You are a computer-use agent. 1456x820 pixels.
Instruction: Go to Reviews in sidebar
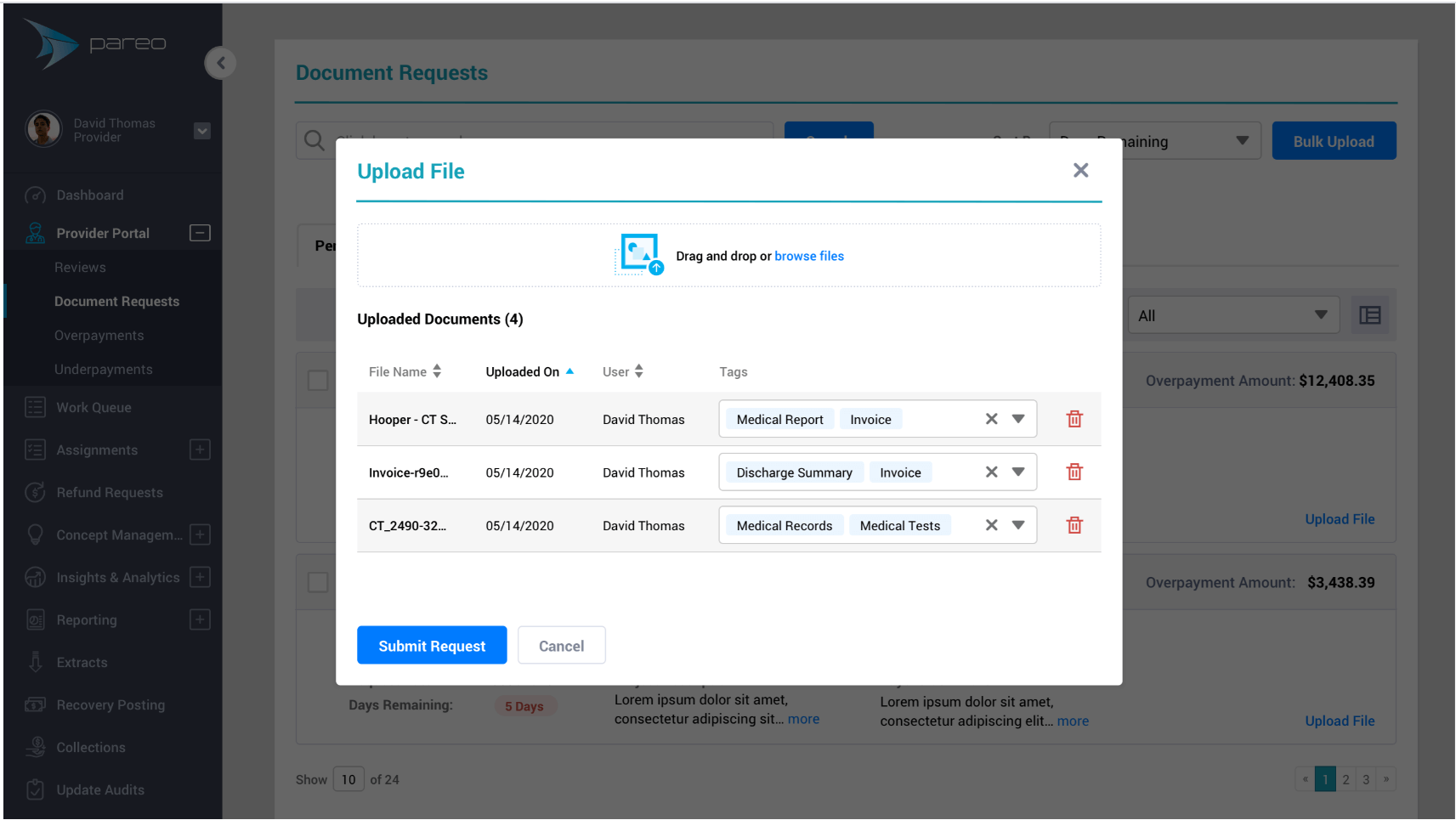coord(80,268)
